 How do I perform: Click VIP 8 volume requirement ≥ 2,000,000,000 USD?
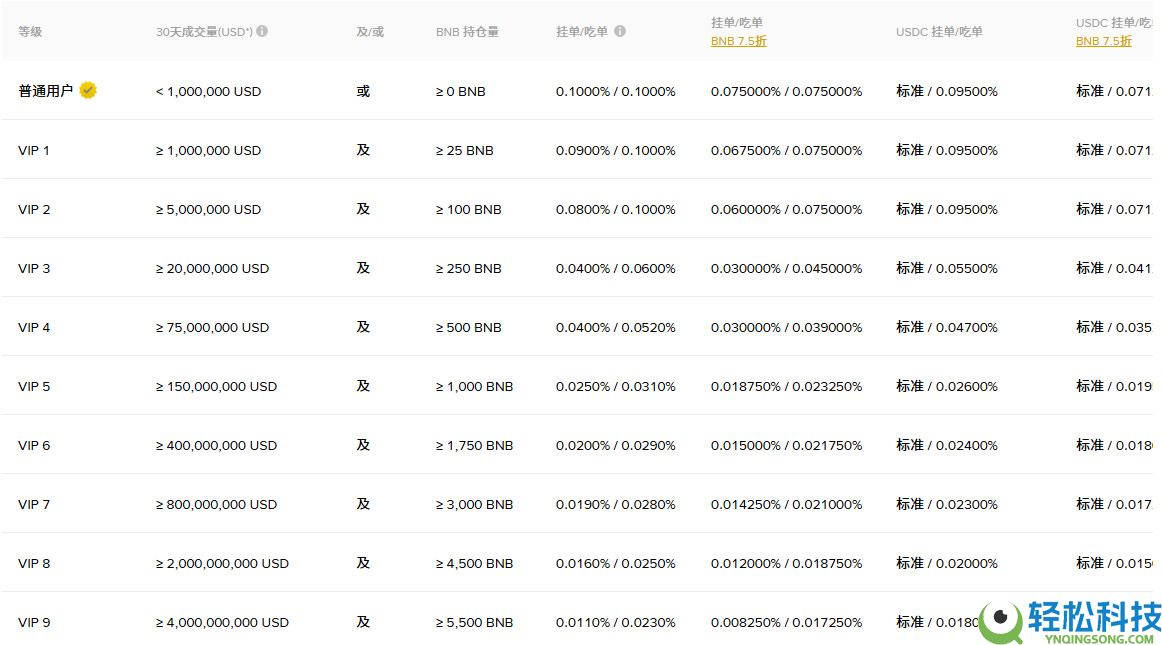(221, 563)
